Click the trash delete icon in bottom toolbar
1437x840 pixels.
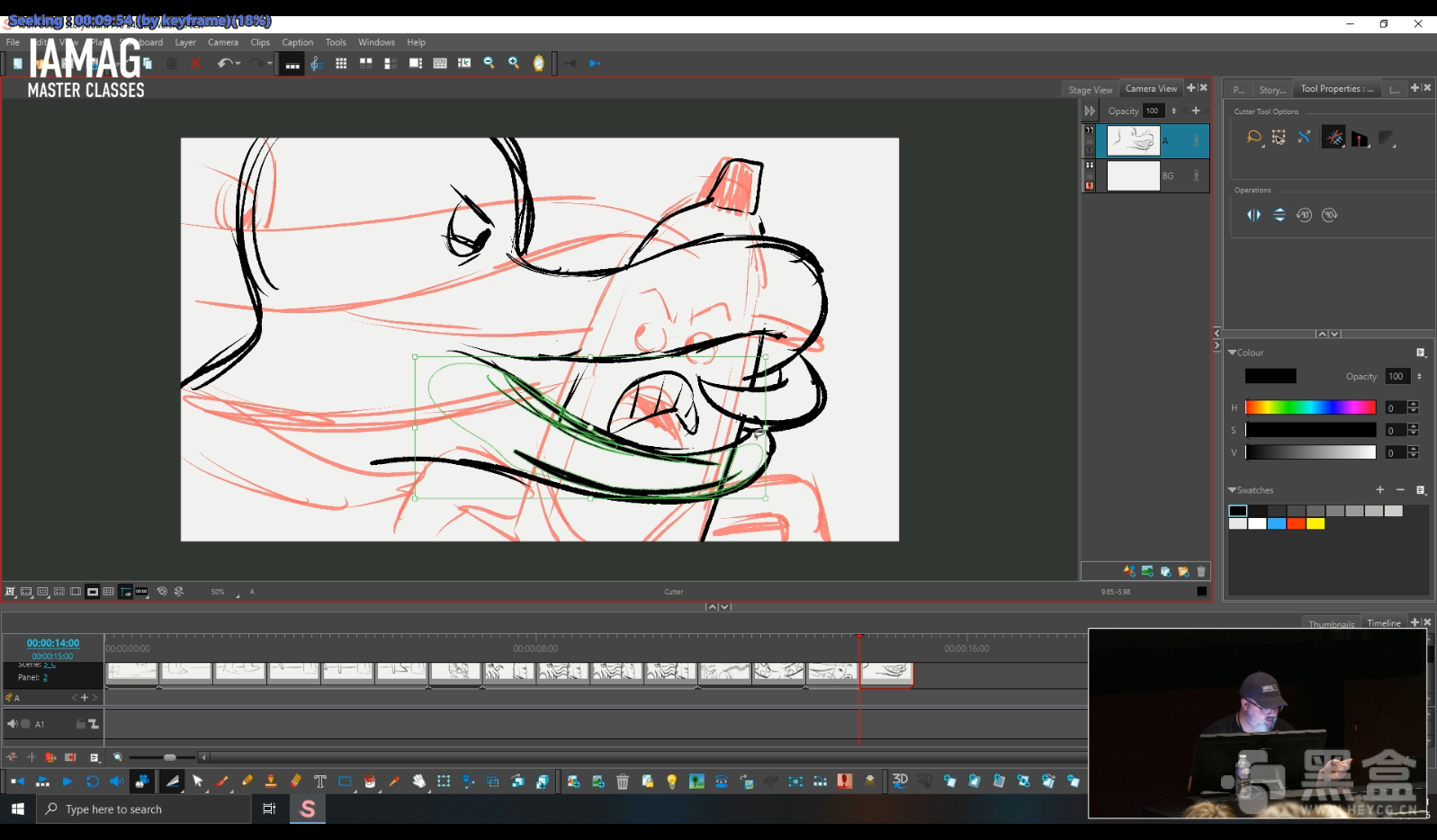point(623,782)
